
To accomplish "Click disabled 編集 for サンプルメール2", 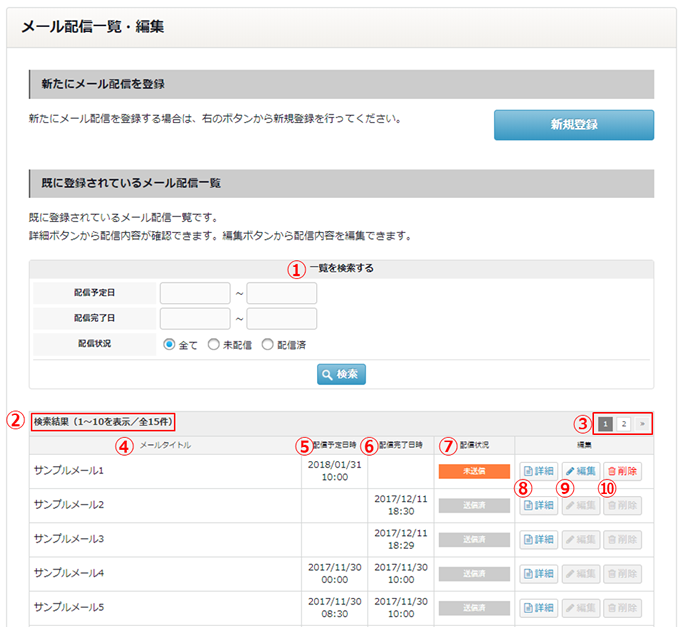I will click(x=581, y=505).
